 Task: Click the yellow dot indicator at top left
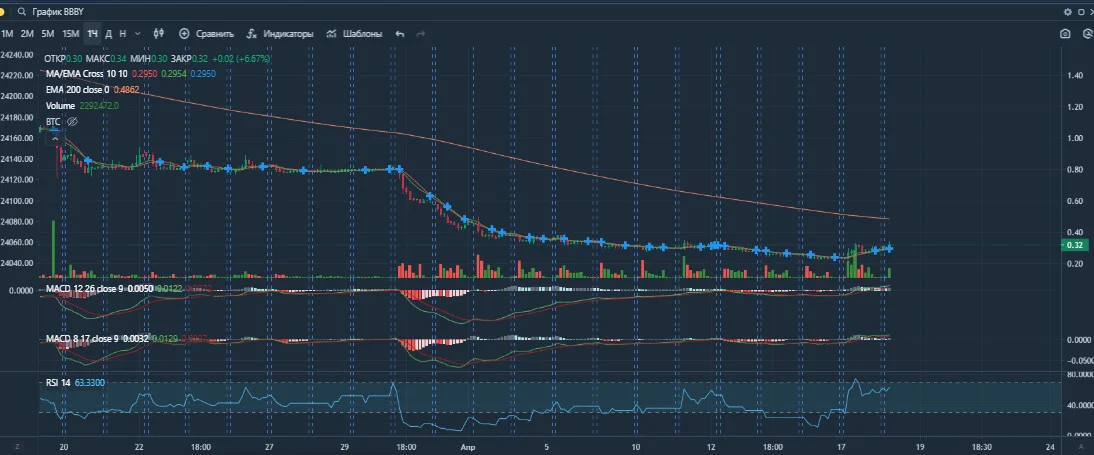[2, 12]
